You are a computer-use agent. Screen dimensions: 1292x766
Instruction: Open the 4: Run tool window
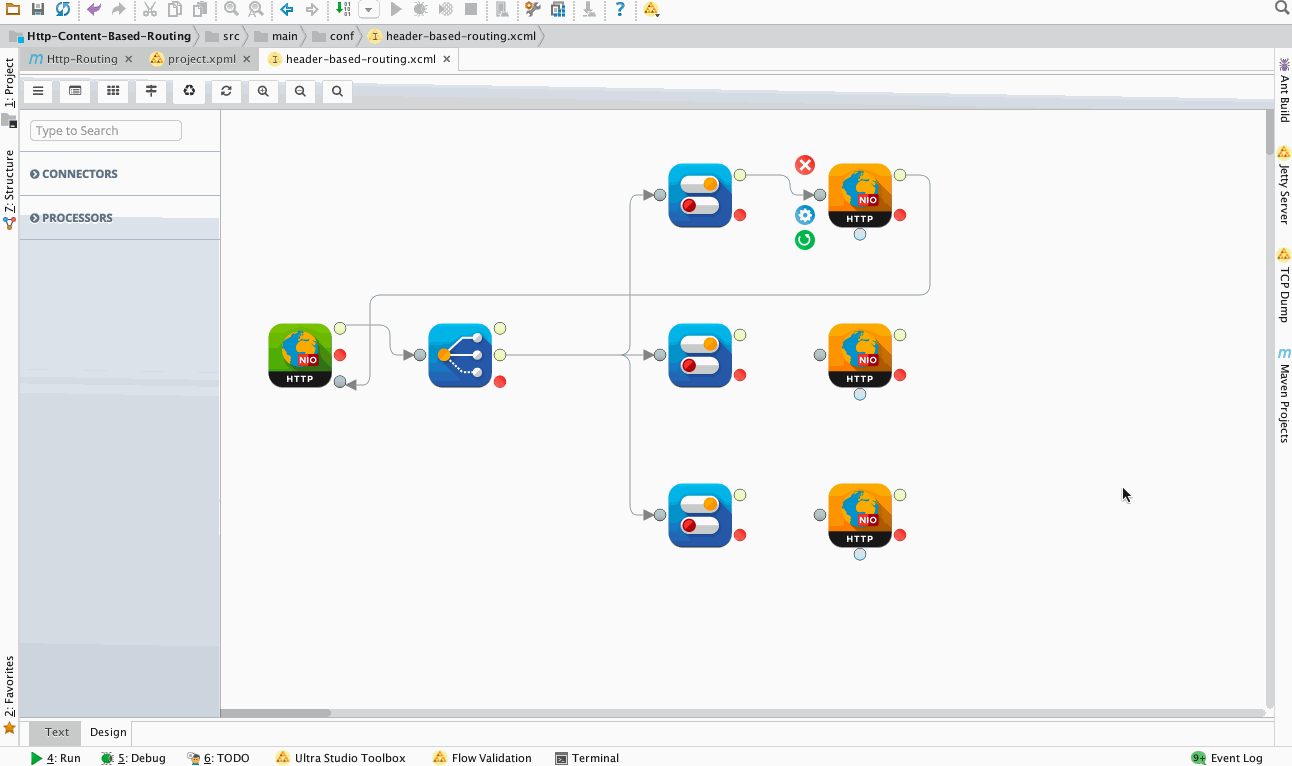(55, 758)
